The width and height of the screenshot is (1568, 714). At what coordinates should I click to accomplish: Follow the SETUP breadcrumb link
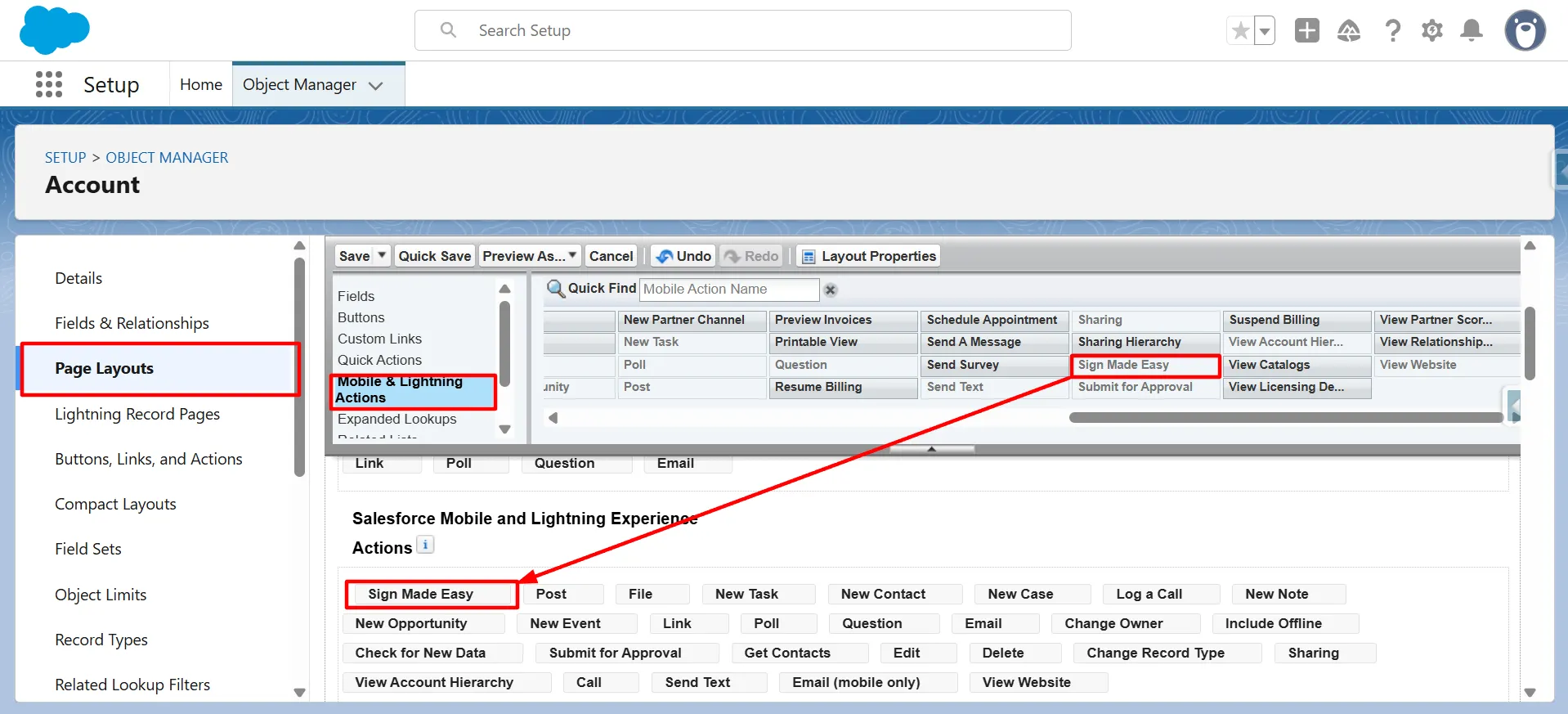(x=65, y=157)
